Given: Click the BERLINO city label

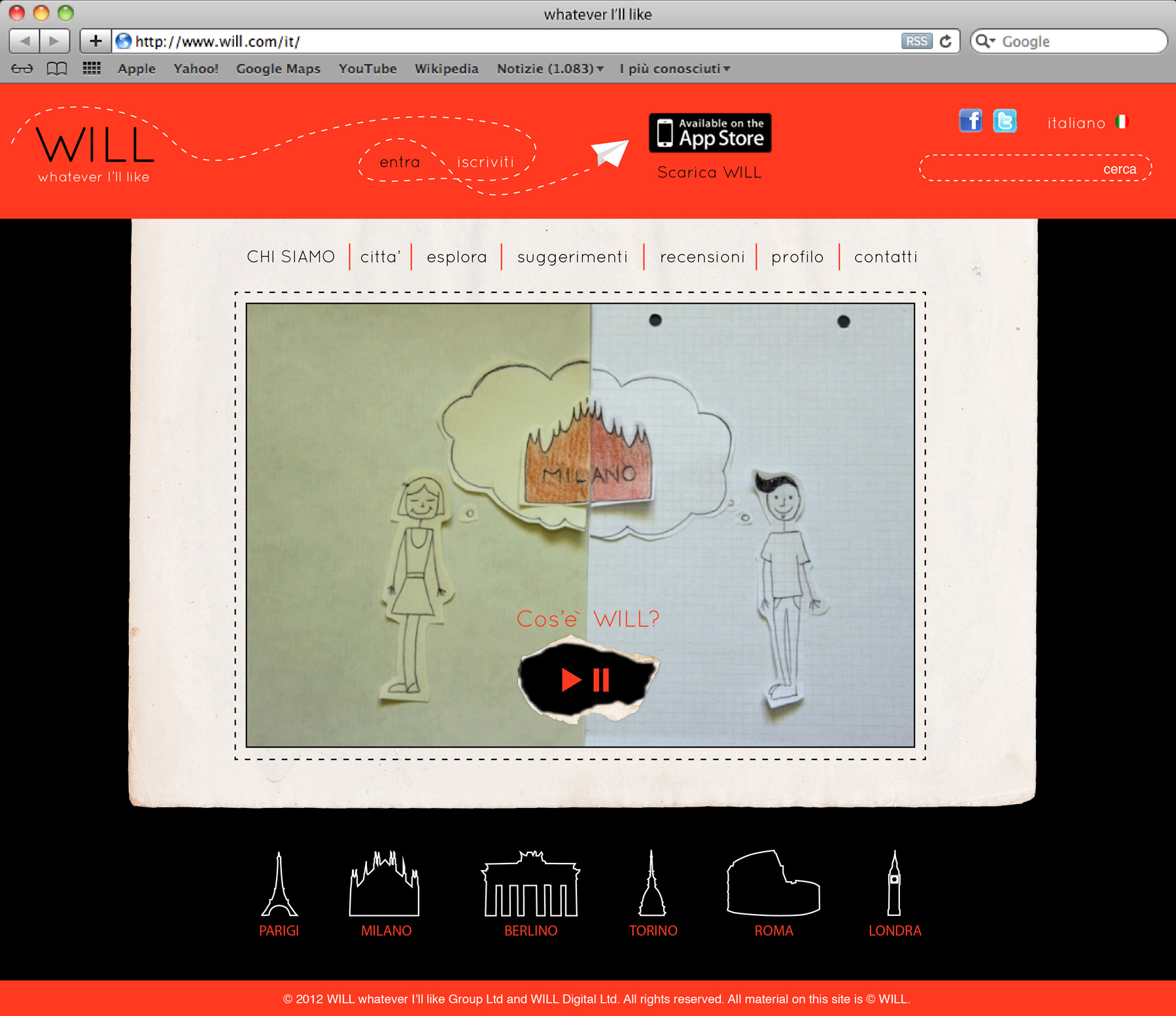Looking at the screenshot, I should pyautogui.click(x=530, y=930).
